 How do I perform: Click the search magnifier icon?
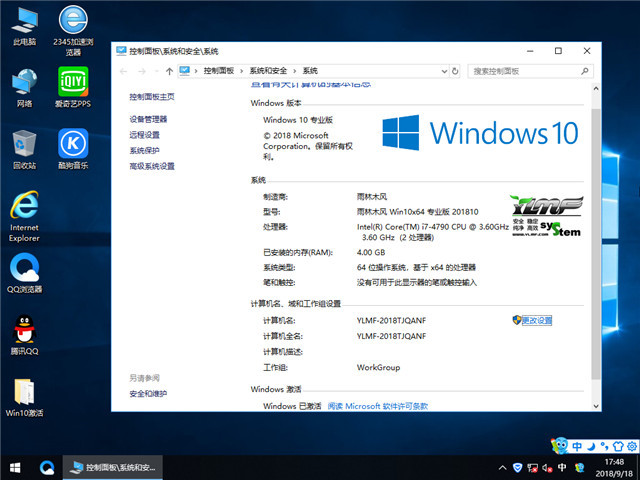coord(584,71)
